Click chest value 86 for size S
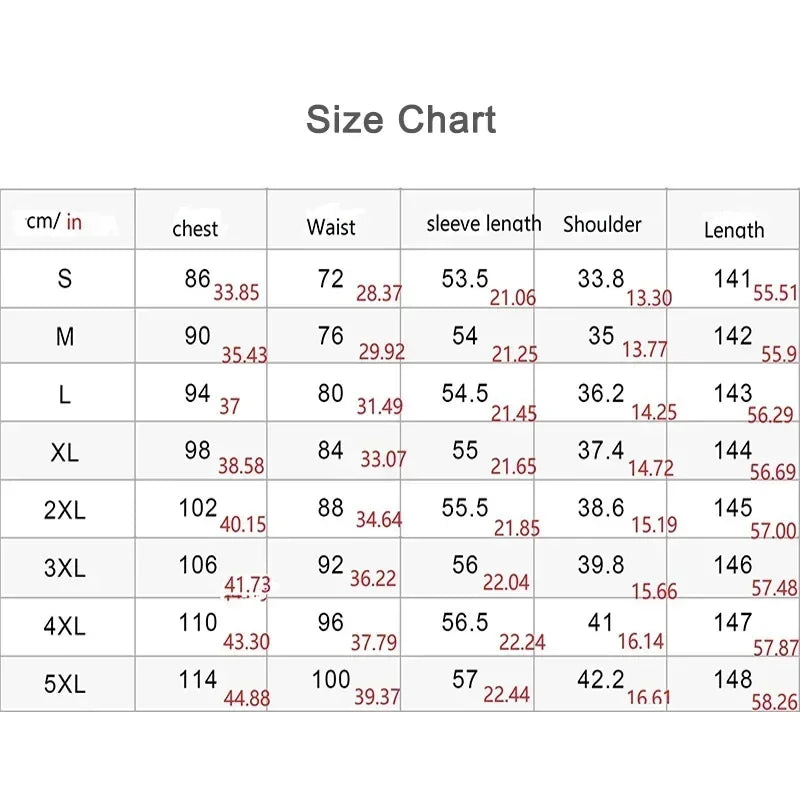800x807 pixels. pyautogui.click(x=197, y=279)
